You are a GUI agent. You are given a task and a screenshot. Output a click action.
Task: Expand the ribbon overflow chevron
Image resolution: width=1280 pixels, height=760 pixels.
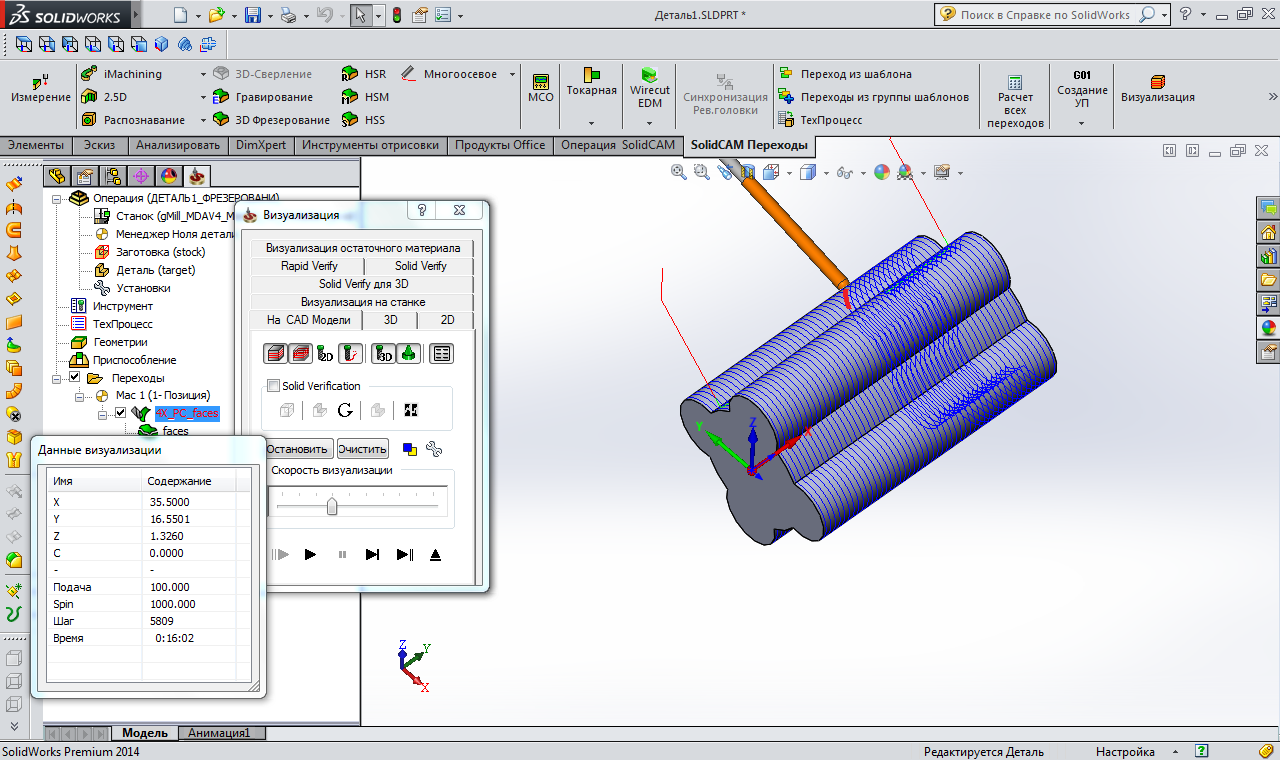pos(1273,97)
